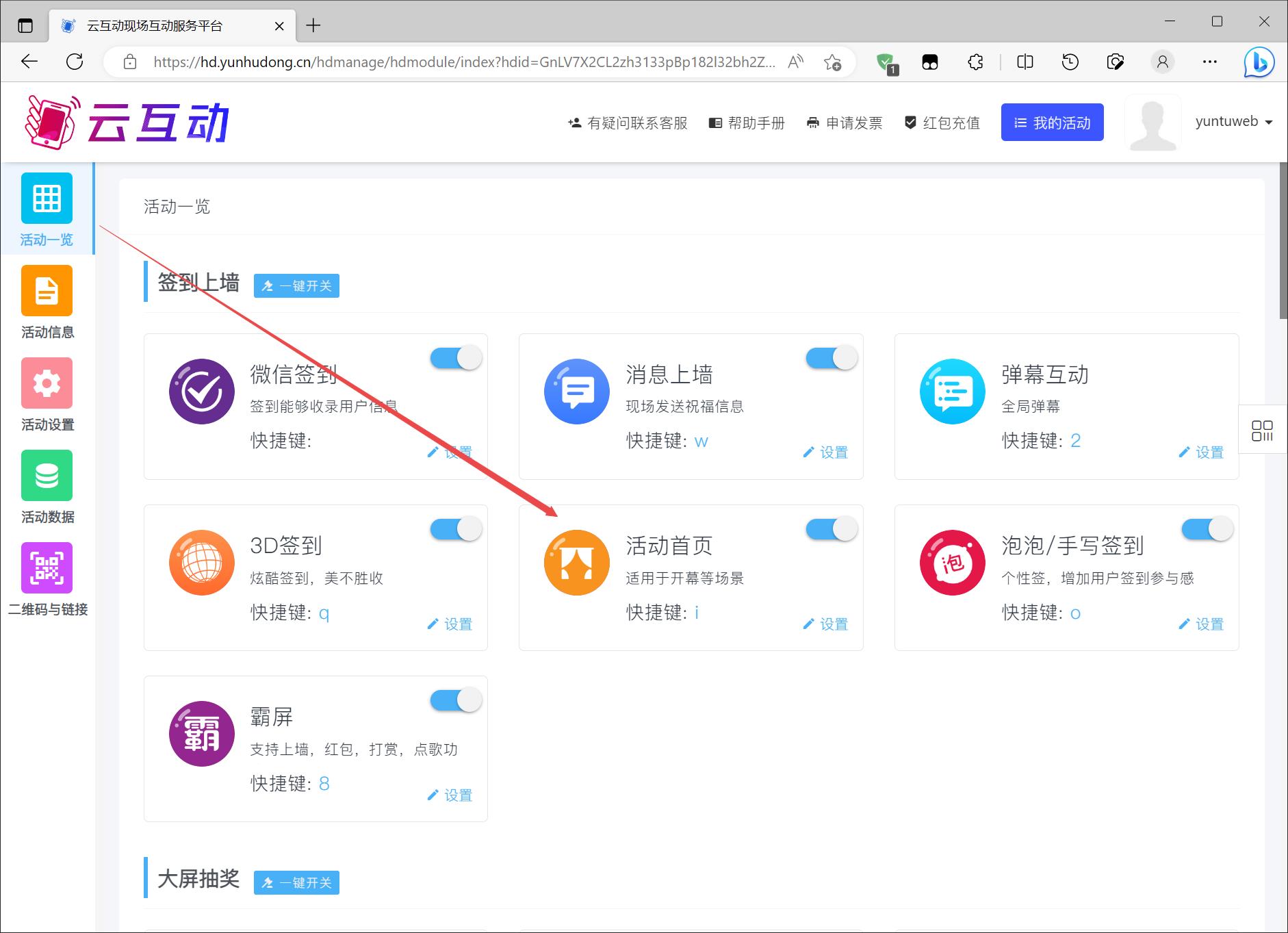1288x933 pixels.
Task: Click the 适用于开幕等场景 description
Action: coord(684,578)
